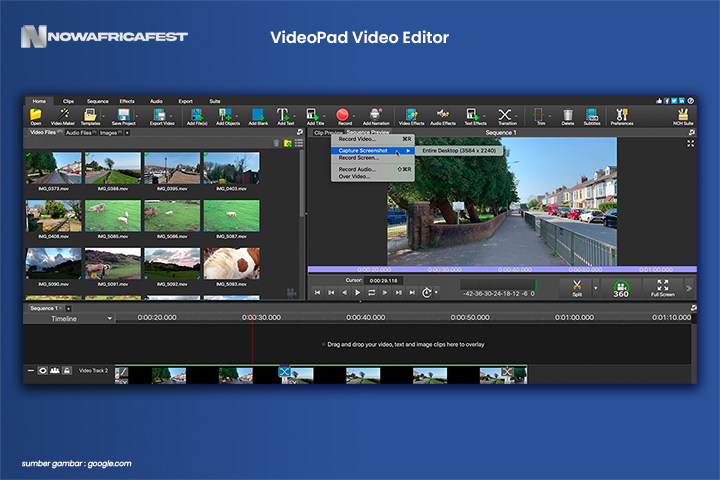Open the Templates dropdown arrow
This screenshot has height=480, width=720.
[x=103, y=116]
